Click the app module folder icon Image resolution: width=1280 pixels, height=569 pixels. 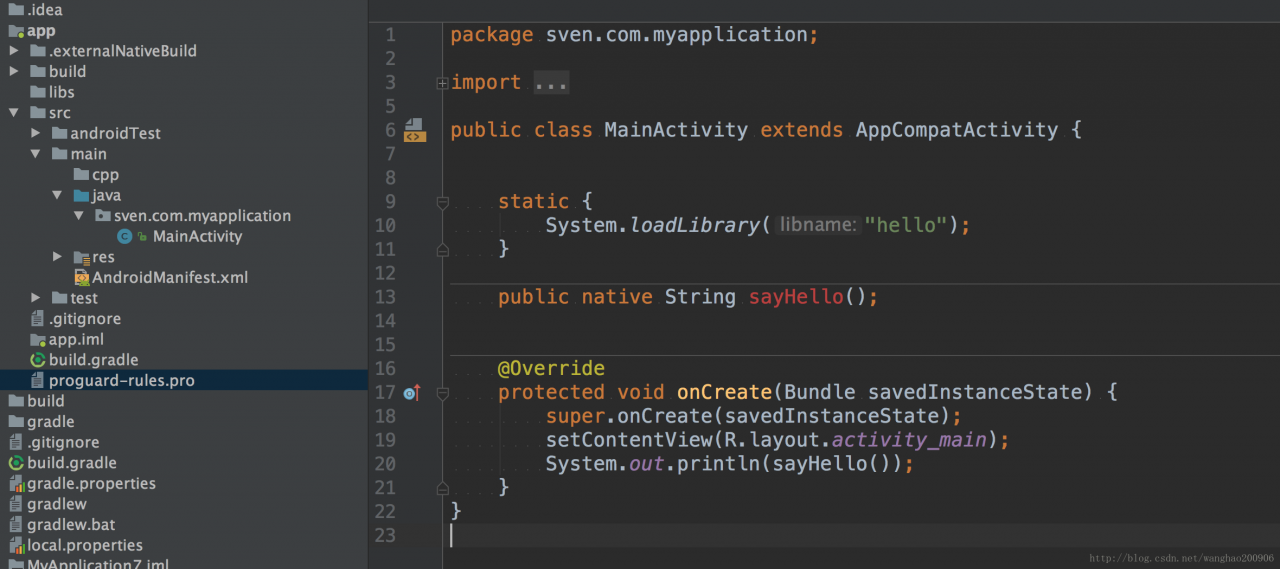point(16,31)
